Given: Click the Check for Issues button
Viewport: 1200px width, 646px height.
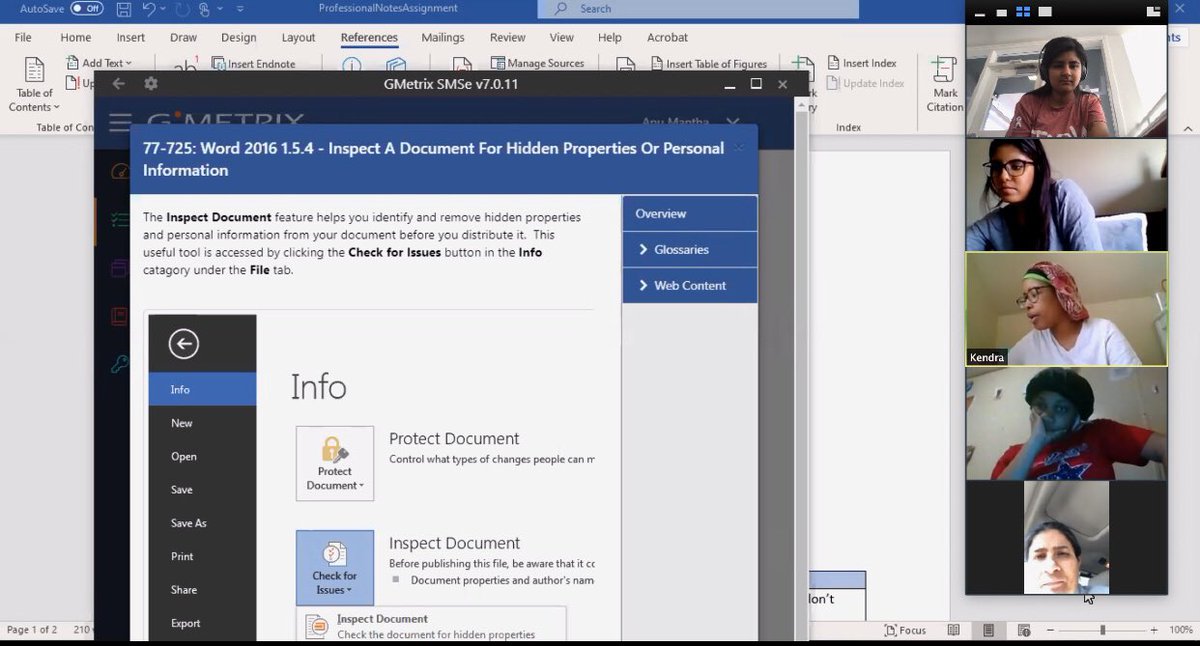Looking at the screenshot, I should (x=335, y=567).
